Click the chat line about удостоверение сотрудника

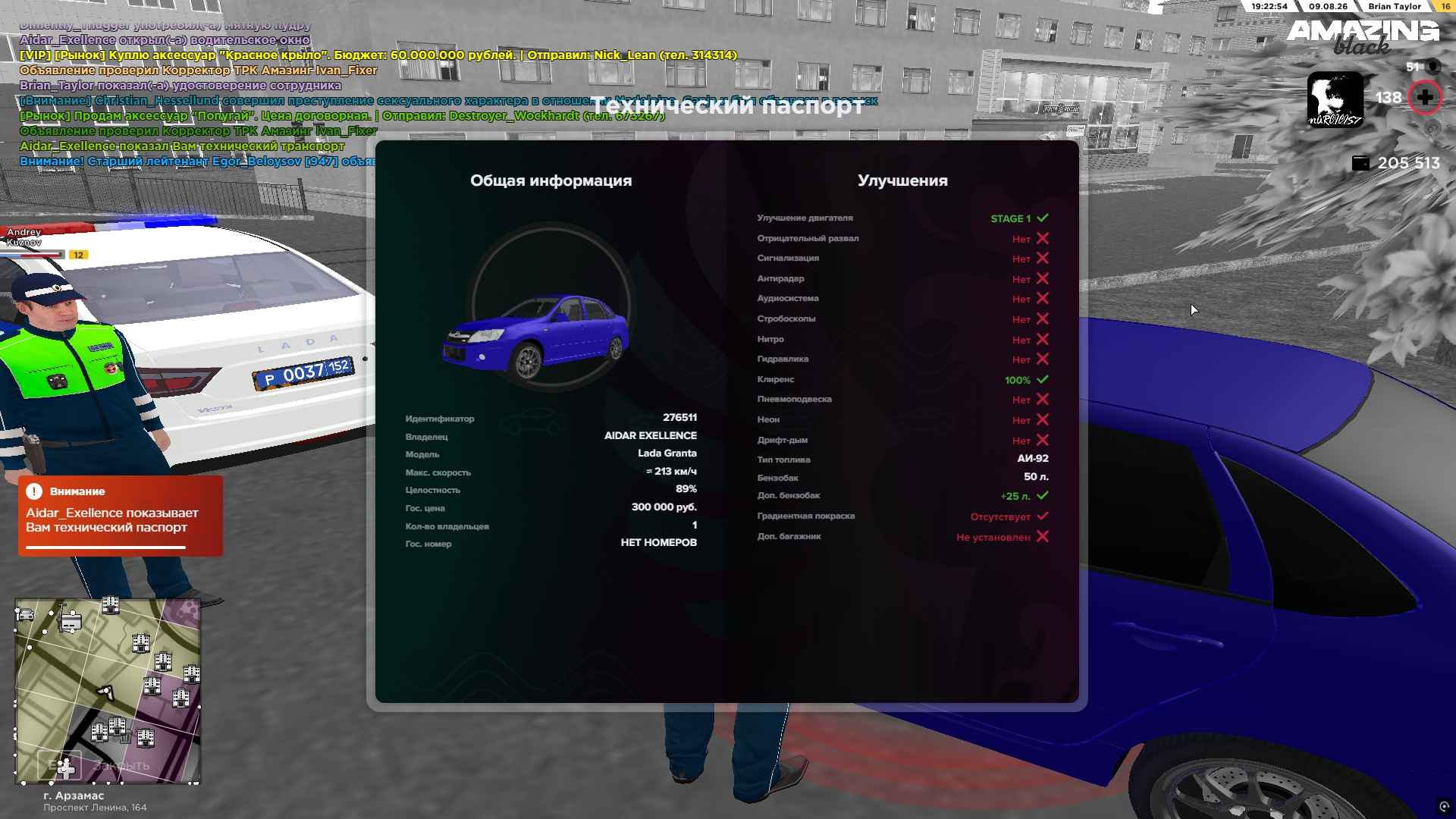pos(180,86)
